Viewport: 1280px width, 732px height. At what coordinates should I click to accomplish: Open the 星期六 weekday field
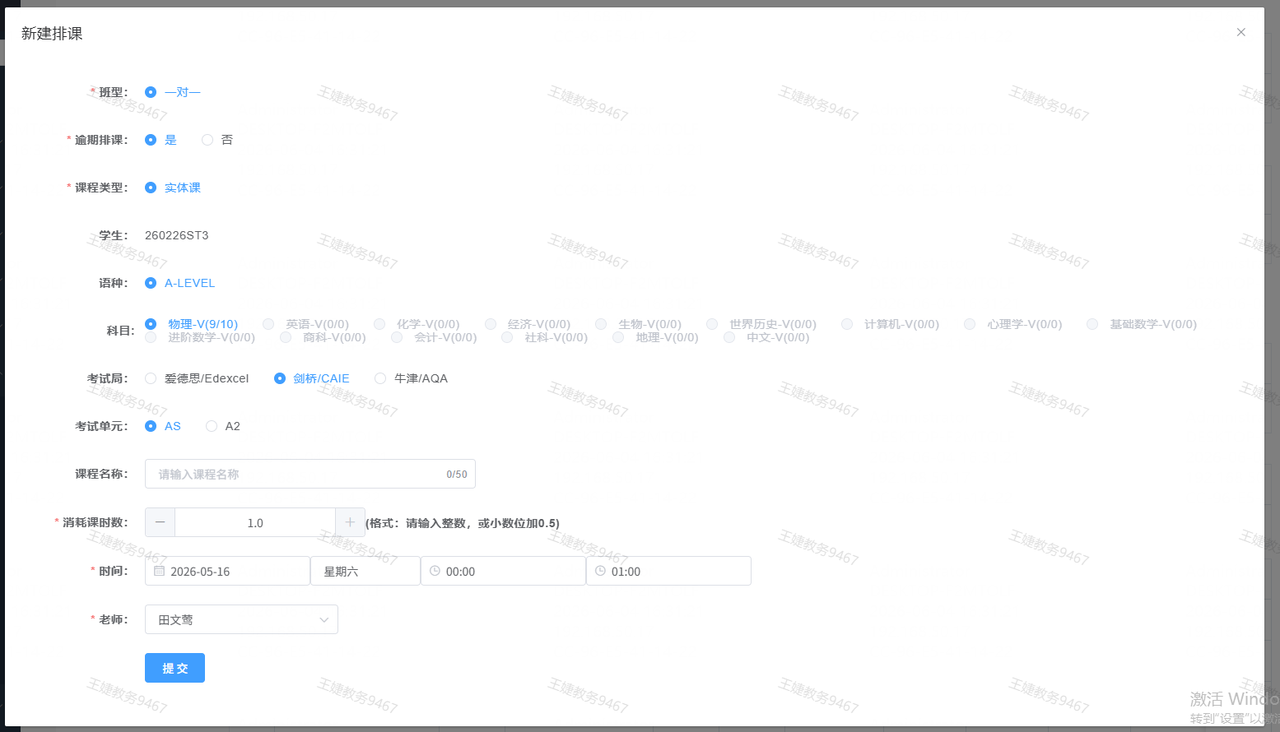tap(365, 571)
